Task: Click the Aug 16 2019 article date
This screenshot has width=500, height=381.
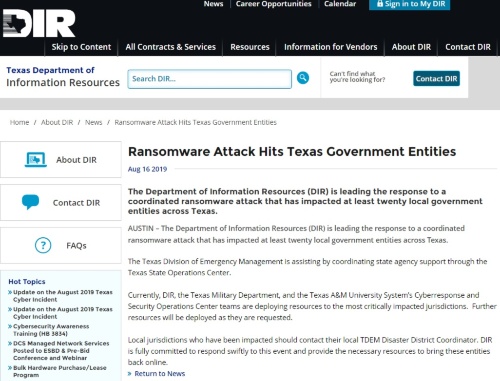Action: click(147, 169)
